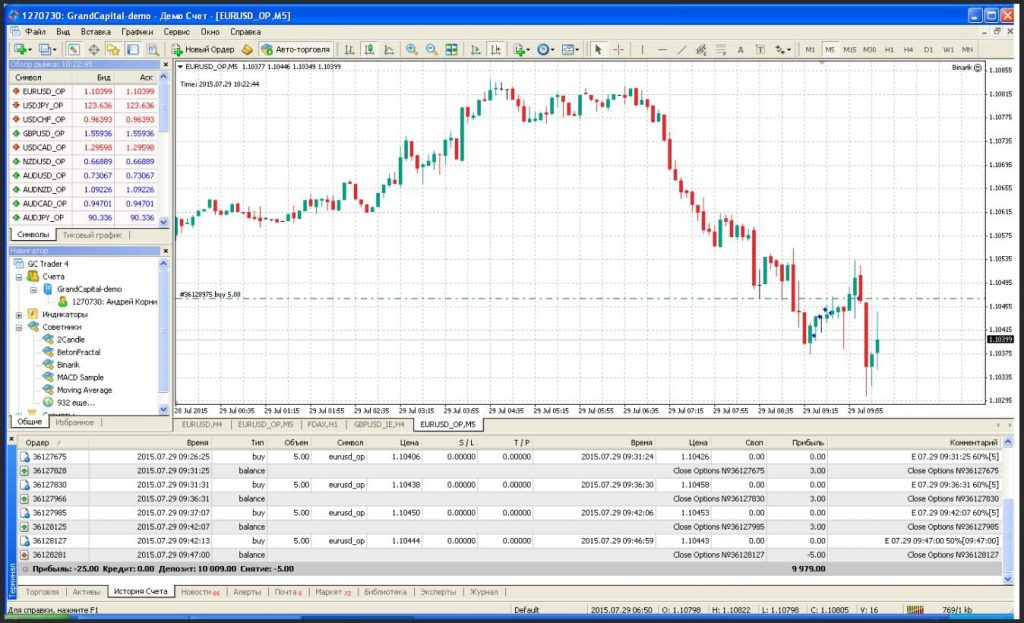Switch timeframe to M1
Image resolution: width=1024 pixels, height=623 pixels.
[x=810, y=50]
